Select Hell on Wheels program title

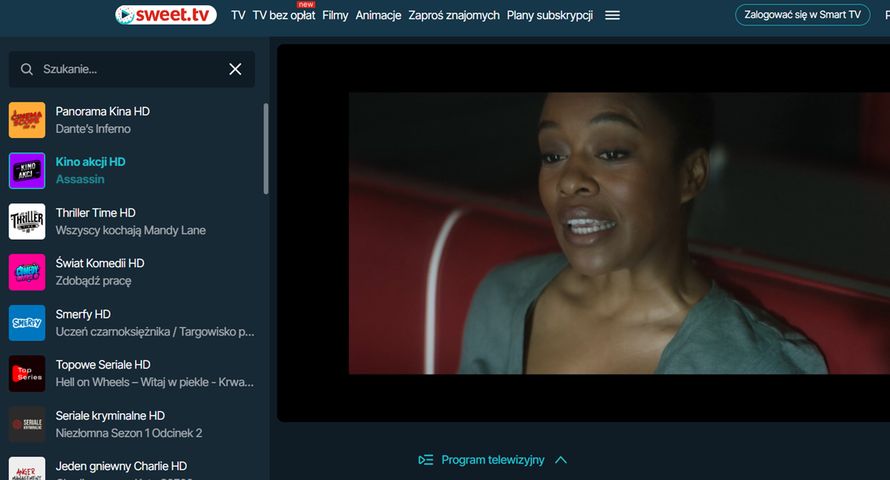click(x=155, y=382)
